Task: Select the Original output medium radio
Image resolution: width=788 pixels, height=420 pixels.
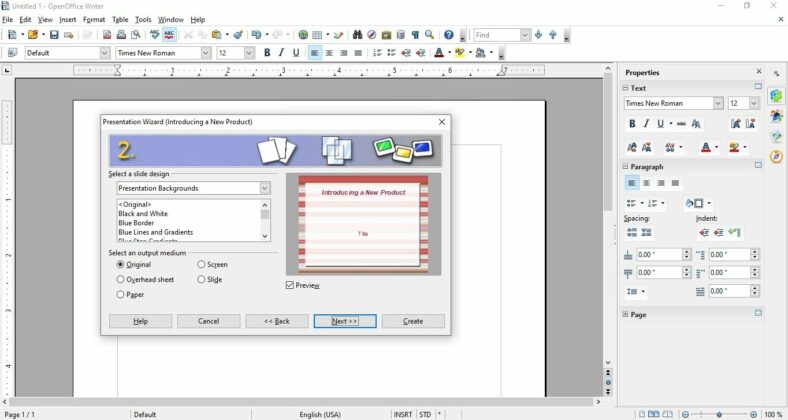Action: 120,264
